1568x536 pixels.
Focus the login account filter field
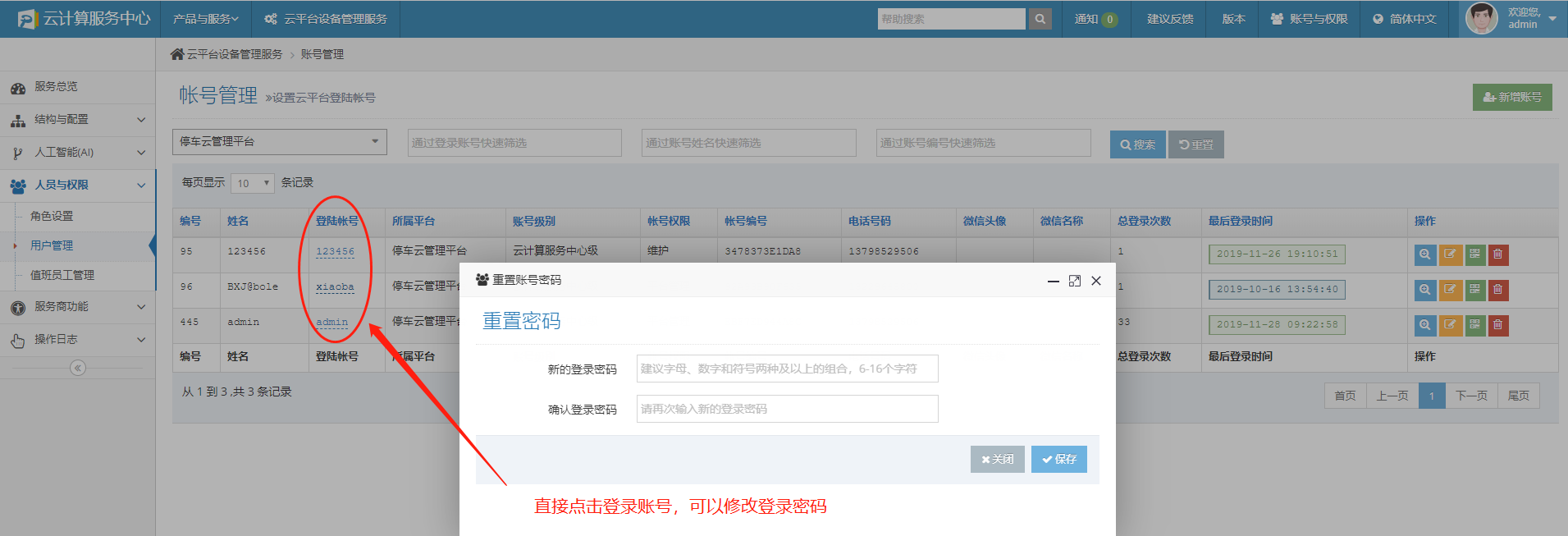[x=514, y=143]
